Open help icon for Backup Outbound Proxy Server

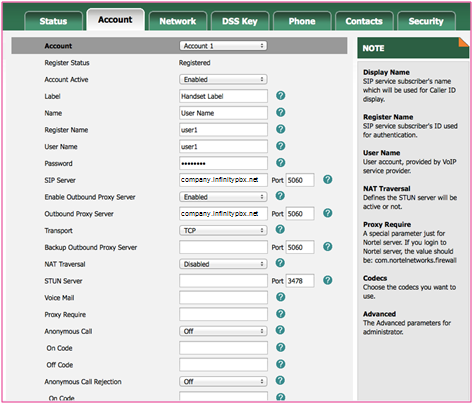328,247
